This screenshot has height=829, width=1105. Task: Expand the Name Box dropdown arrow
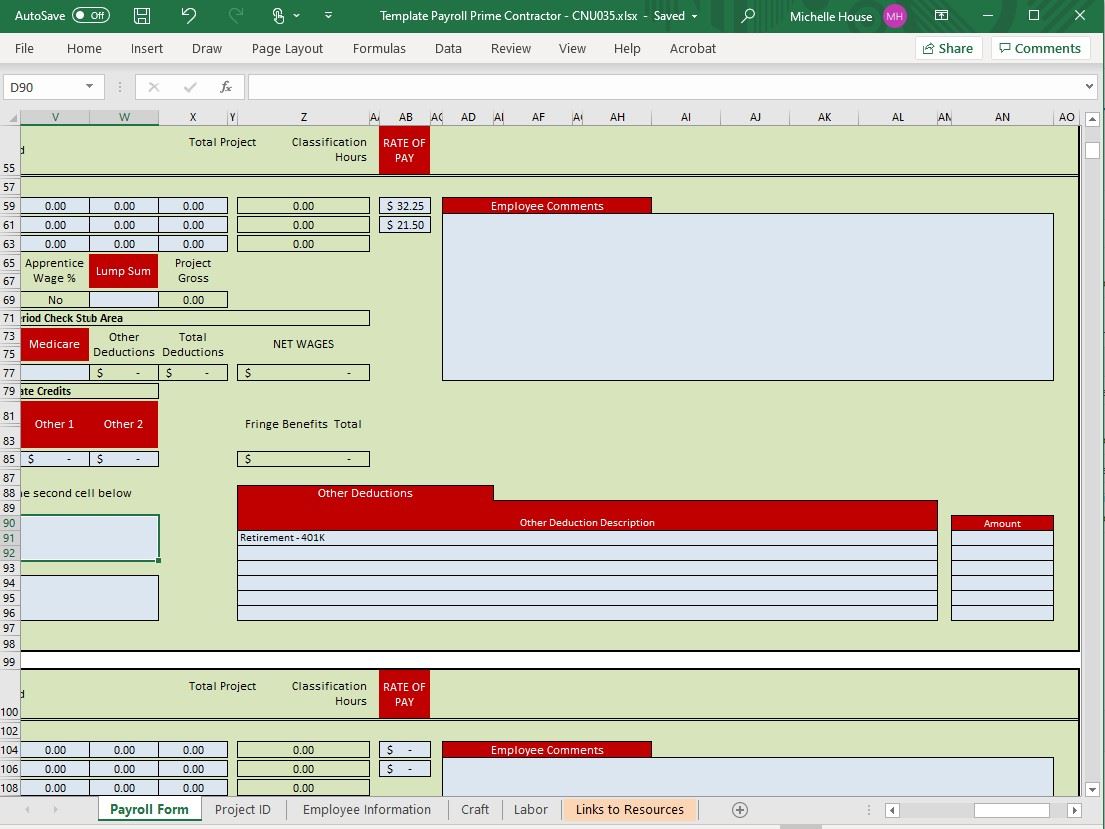[89, 87]
